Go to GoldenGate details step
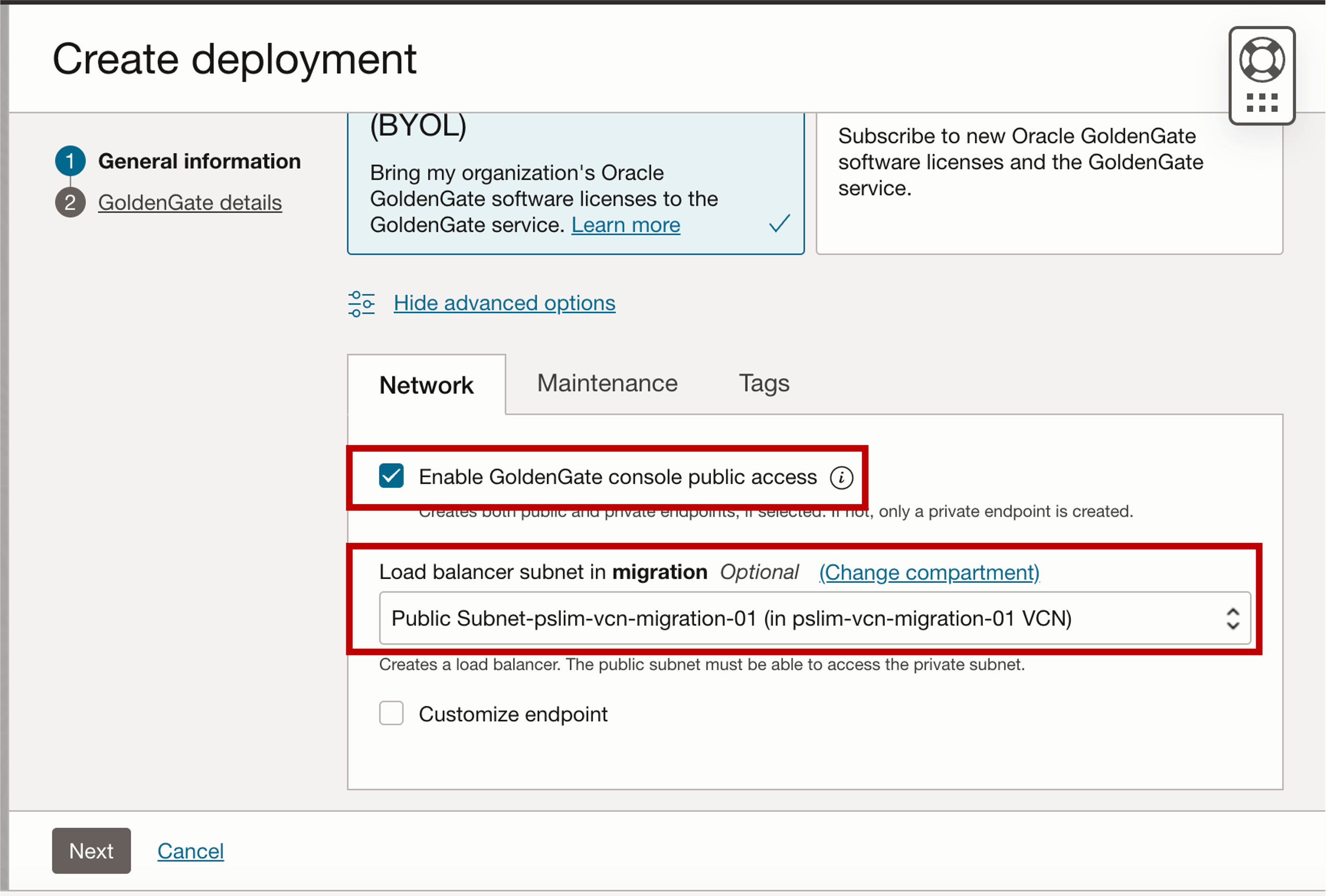This screenshot has width=1327, height=896. pyautogui.click(x=189, y=202)
